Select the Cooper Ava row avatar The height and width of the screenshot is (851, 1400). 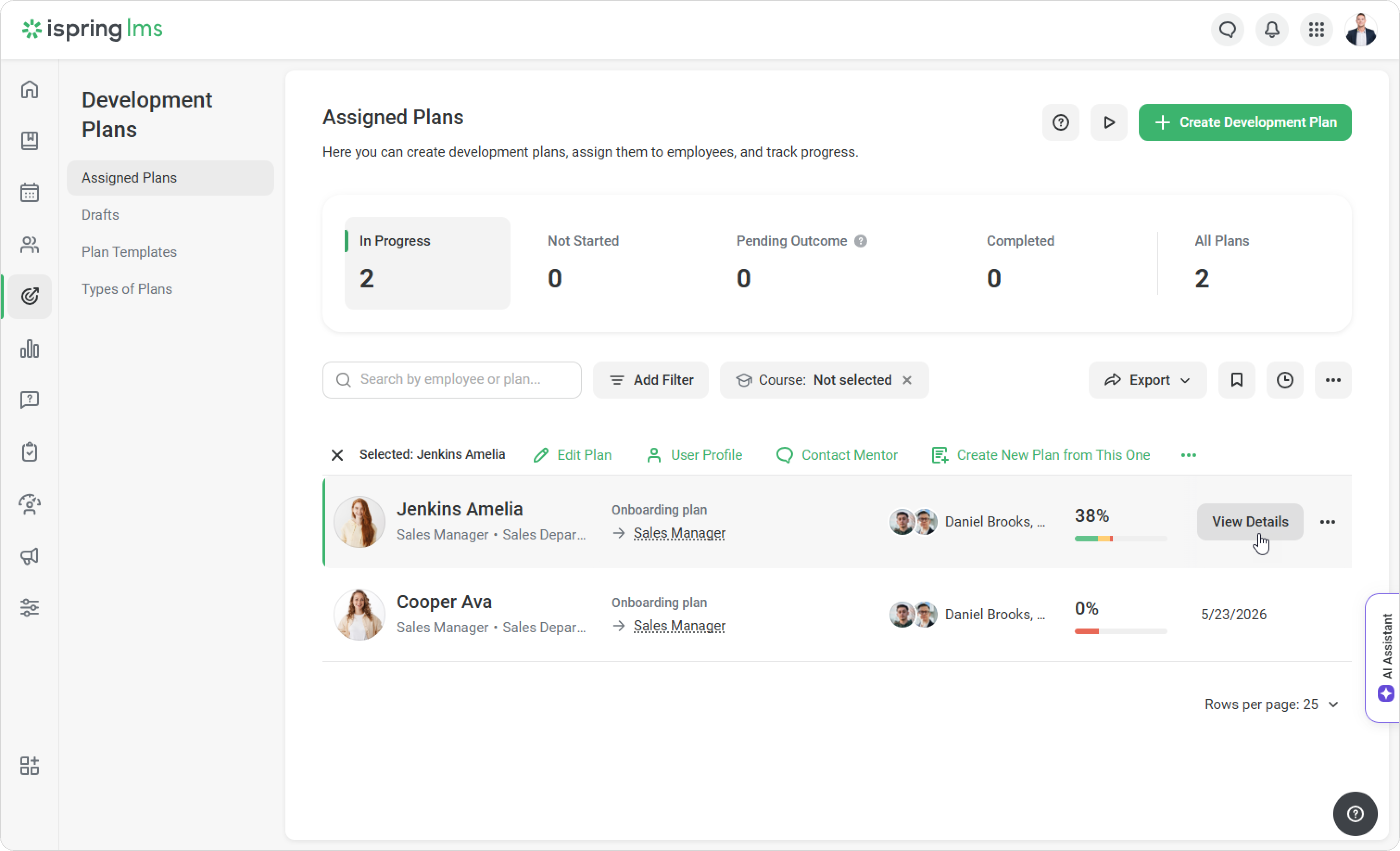[x=359, y=615]
